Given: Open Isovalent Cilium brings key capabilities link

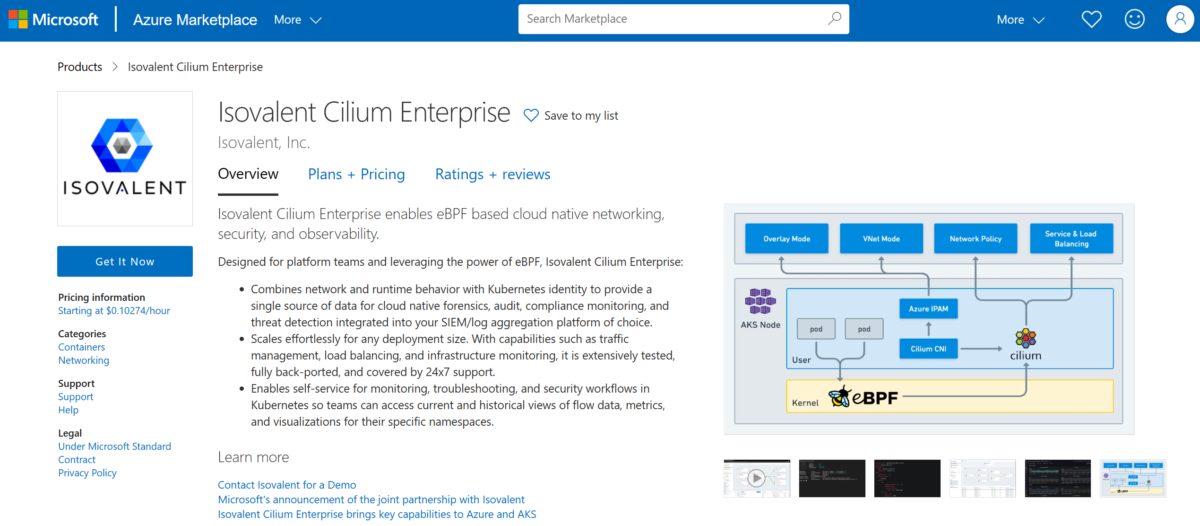Looking at the screenshot, I should (377, 514).
